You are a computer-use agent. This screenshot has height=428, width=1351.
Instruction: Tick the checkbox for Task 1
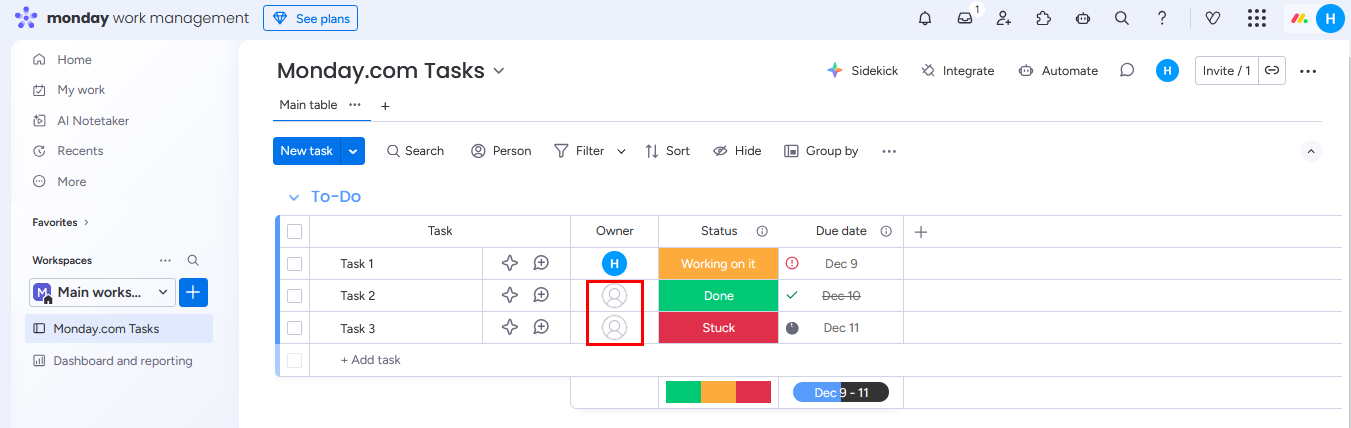tap(294, 264)
